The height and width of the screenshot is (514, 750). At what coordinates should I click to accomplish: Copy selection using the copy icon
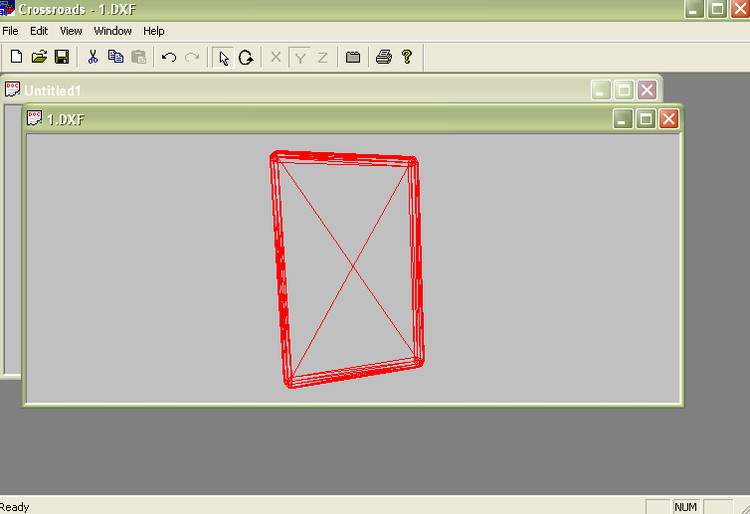click(x=115, y=57)
